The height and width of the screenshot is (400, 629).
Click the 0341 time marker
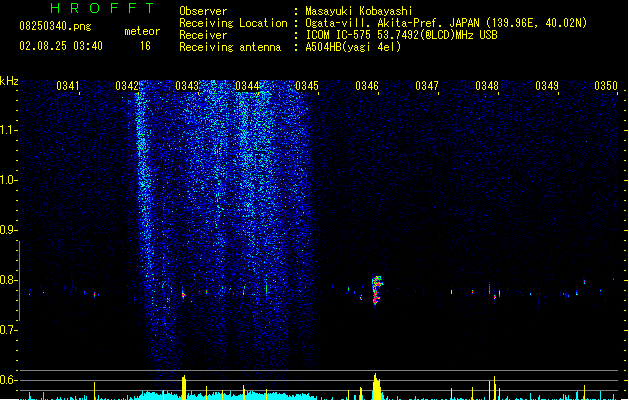(67, 86)
